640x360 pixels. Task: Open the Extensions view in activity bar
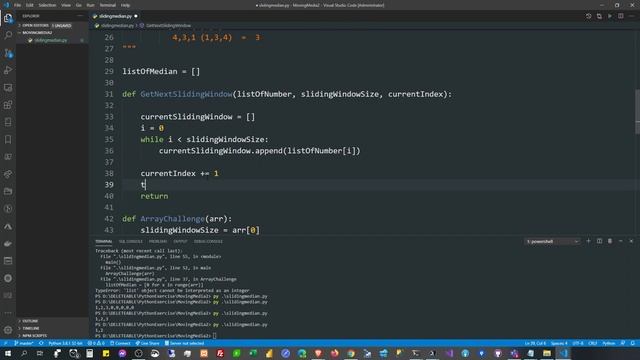(8, 105)
